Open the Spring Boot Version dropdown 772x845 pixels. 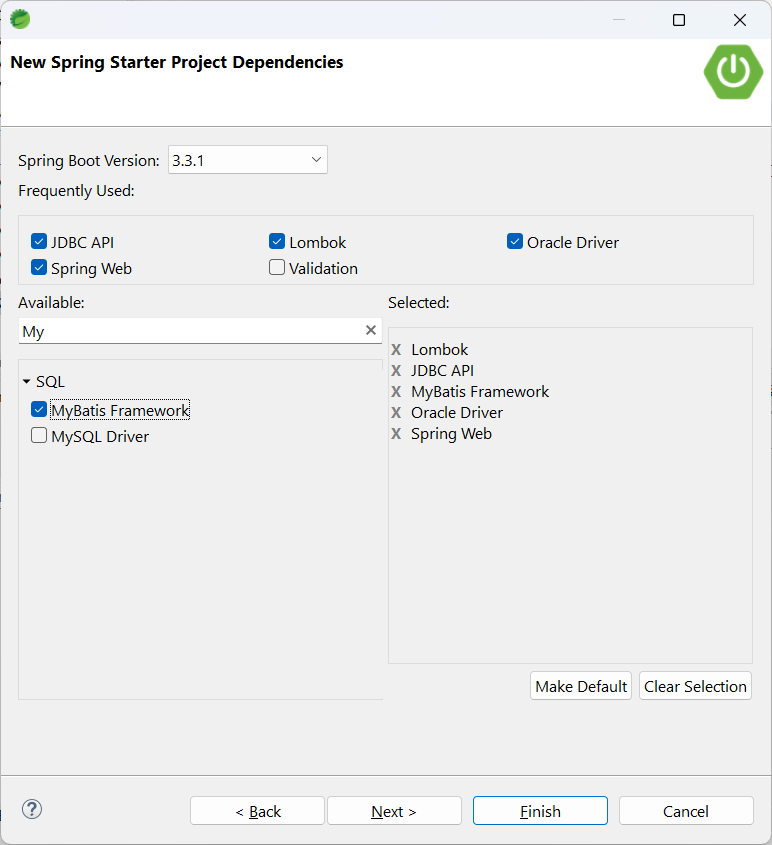coord(248,160)
